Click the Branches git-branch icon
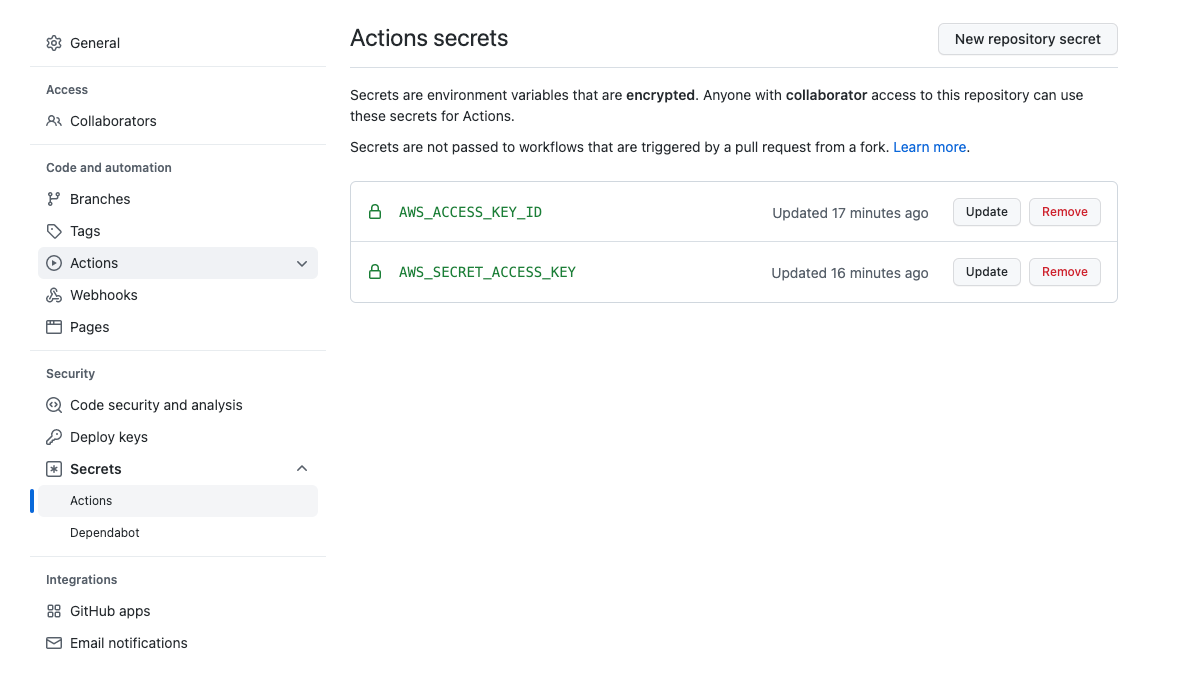 tap(54, 199)
